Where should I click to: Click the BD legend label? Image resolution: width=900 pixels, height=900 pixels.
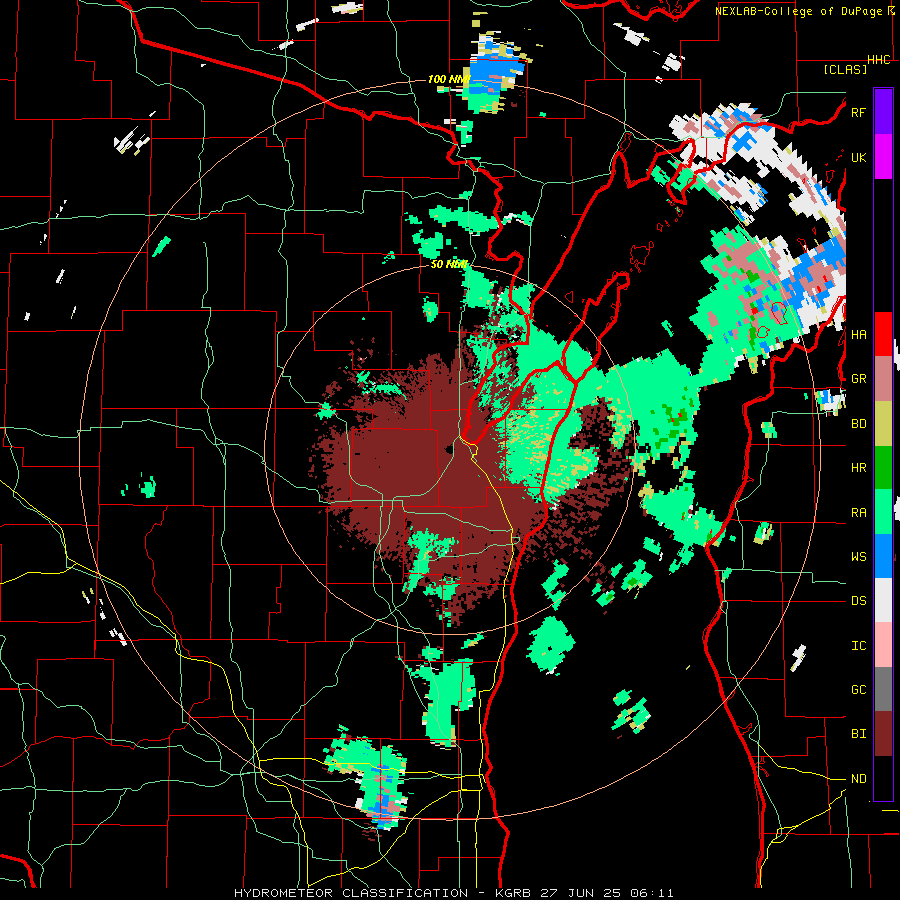(858, 424)
